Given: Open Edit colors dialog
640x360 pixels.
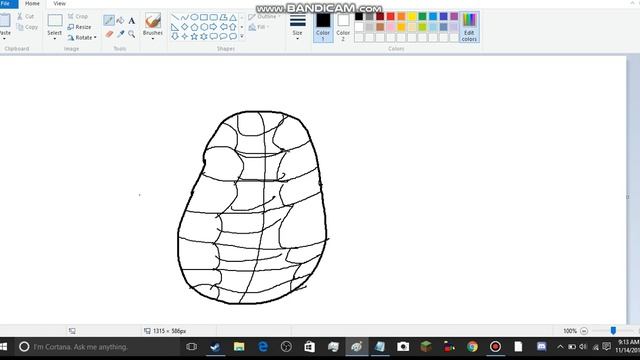Looking at the screenshot, I should click(469, 27).
